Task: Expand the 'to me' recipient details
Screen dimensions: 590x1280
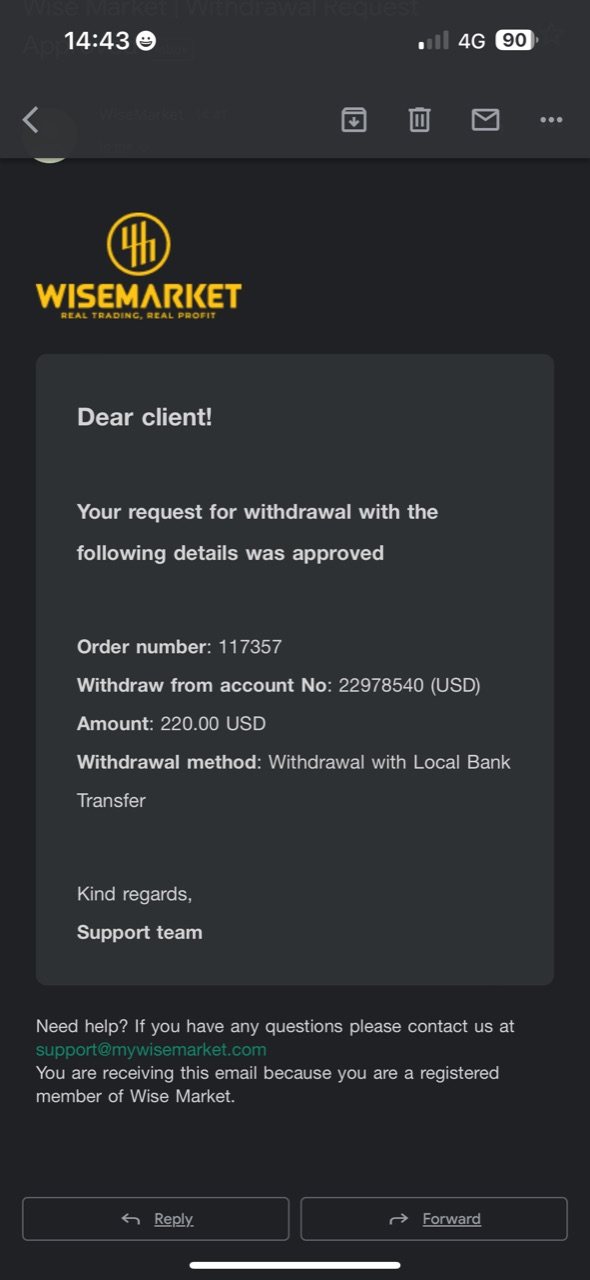Action: tap(125, 147)
